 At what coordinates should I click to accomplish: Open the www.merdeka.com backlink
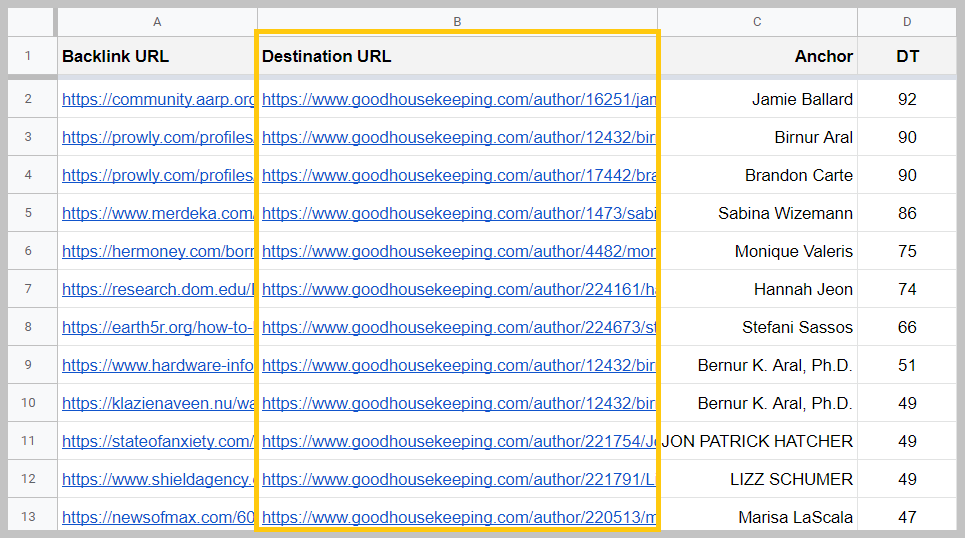158,213
